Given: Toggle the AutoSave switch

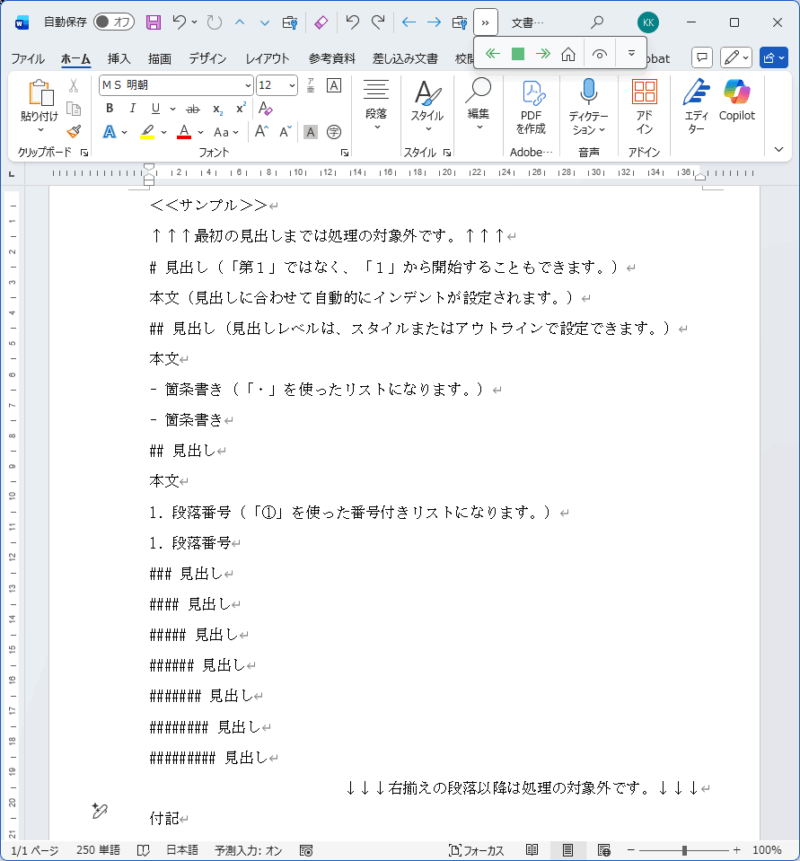Looking at the screenshot, I should [x=114, y=22].
